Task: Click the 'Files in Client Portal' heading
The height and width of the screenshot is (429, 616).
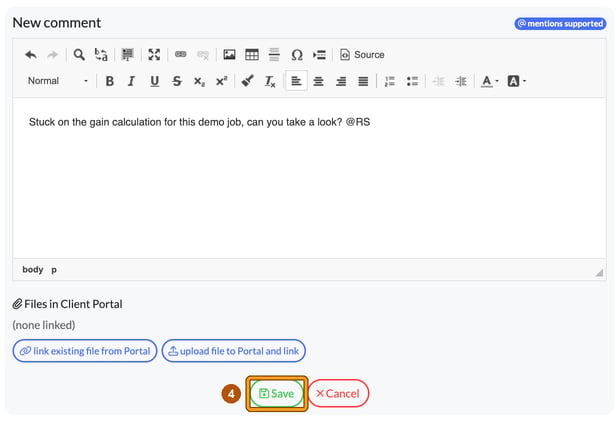Action: pos(67,304)
